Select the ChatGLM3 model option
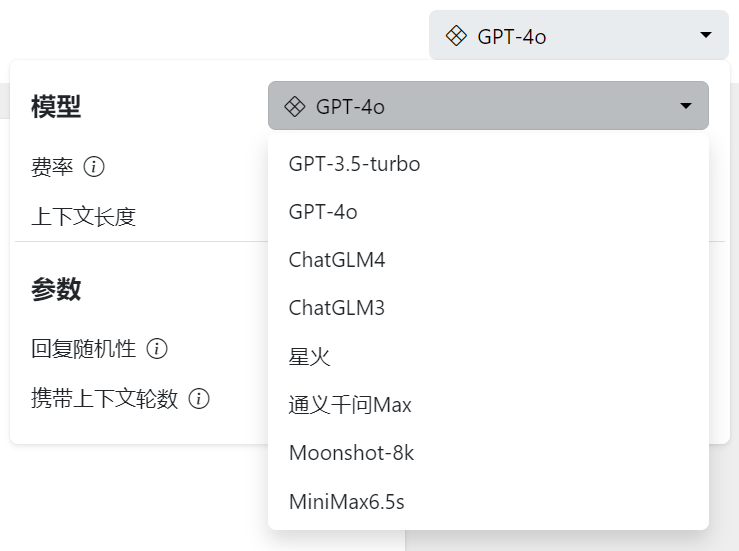 click(337, 308)
